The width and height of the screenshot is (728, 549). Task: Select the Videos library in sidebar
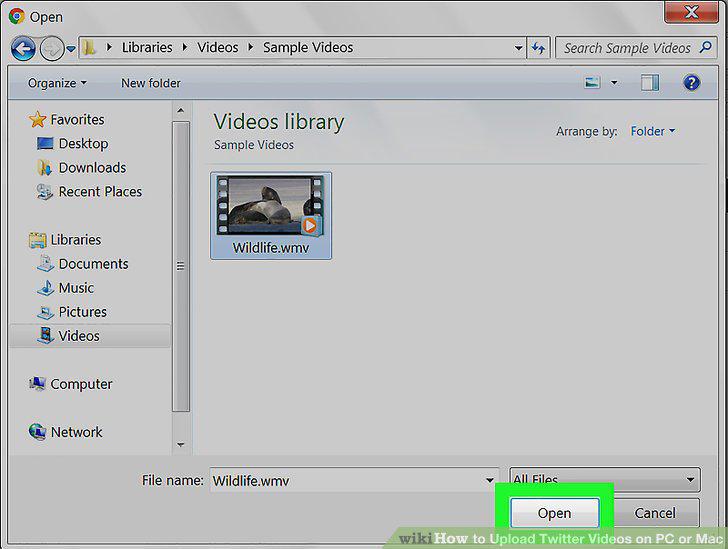90,336
